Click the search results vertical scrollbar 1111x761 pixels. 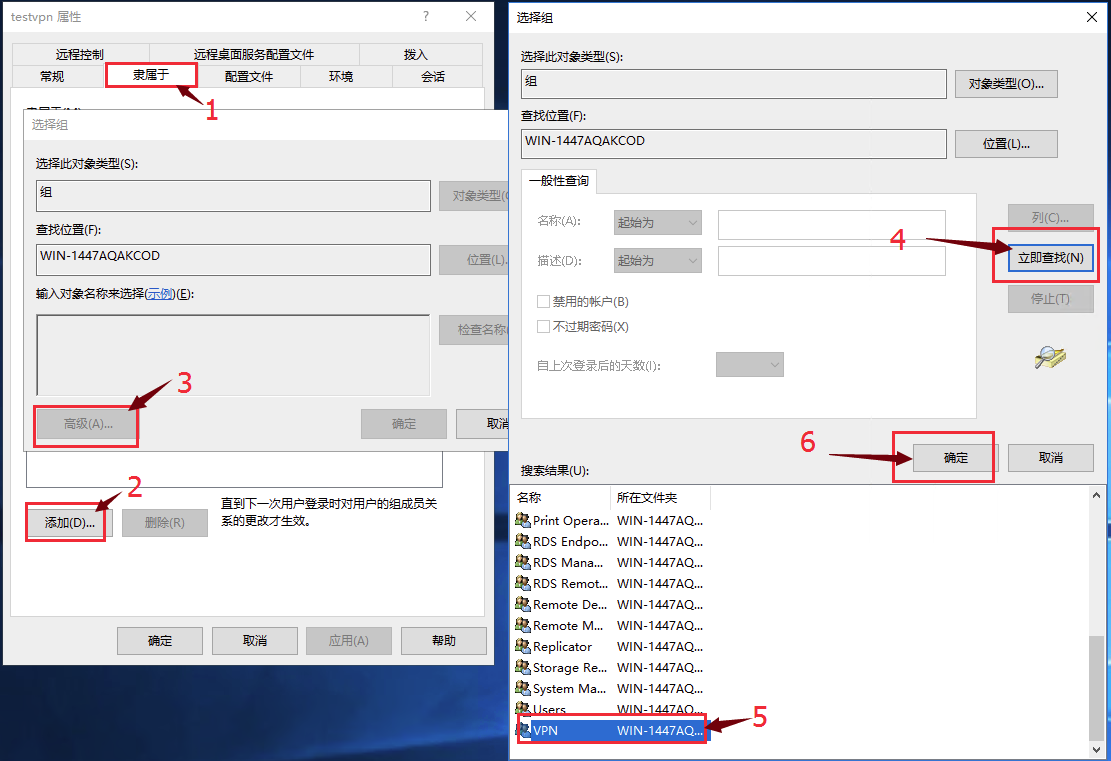(1098, 680)
